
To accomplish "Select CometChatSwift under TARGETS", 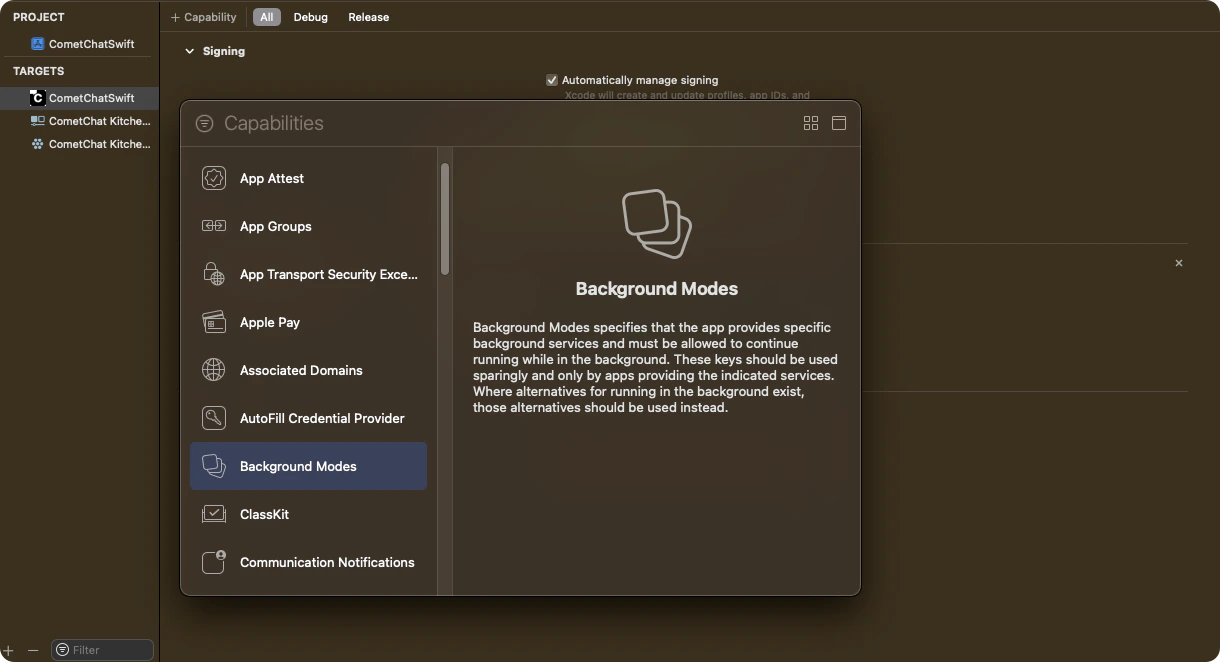I will [80, 98].
